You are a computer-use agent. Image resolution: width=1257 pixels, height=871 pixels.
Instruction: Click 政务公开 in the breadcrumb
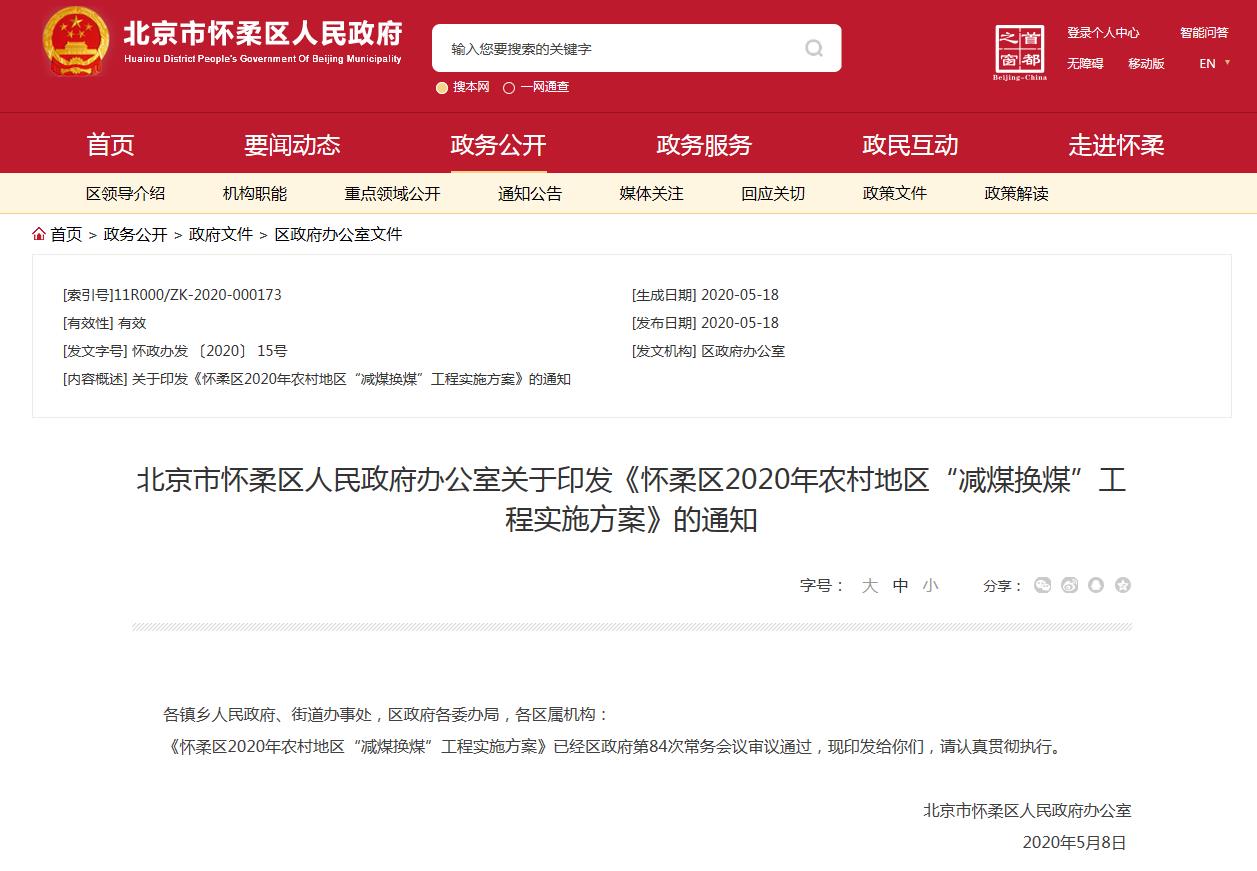(x=135, y=234)
